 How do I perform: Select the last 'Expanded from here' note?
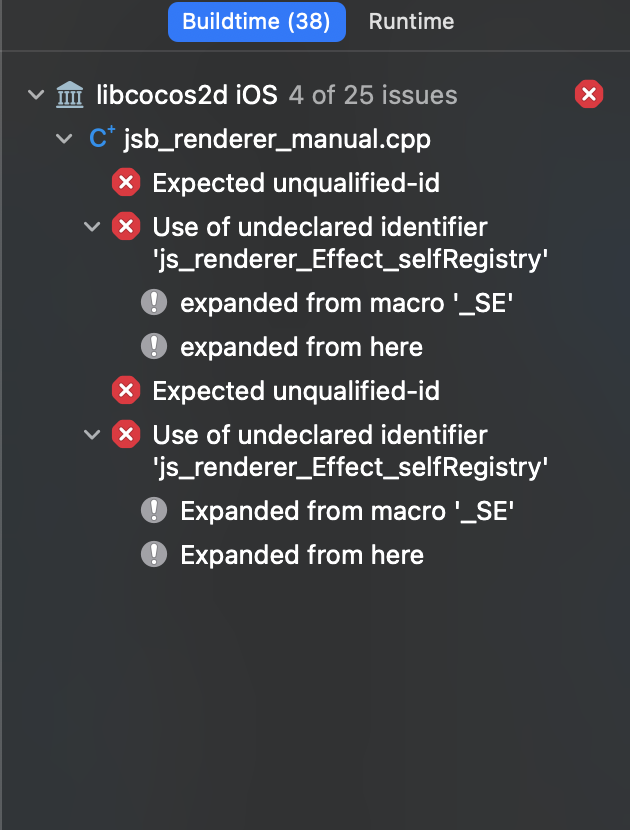pos(301,555)
